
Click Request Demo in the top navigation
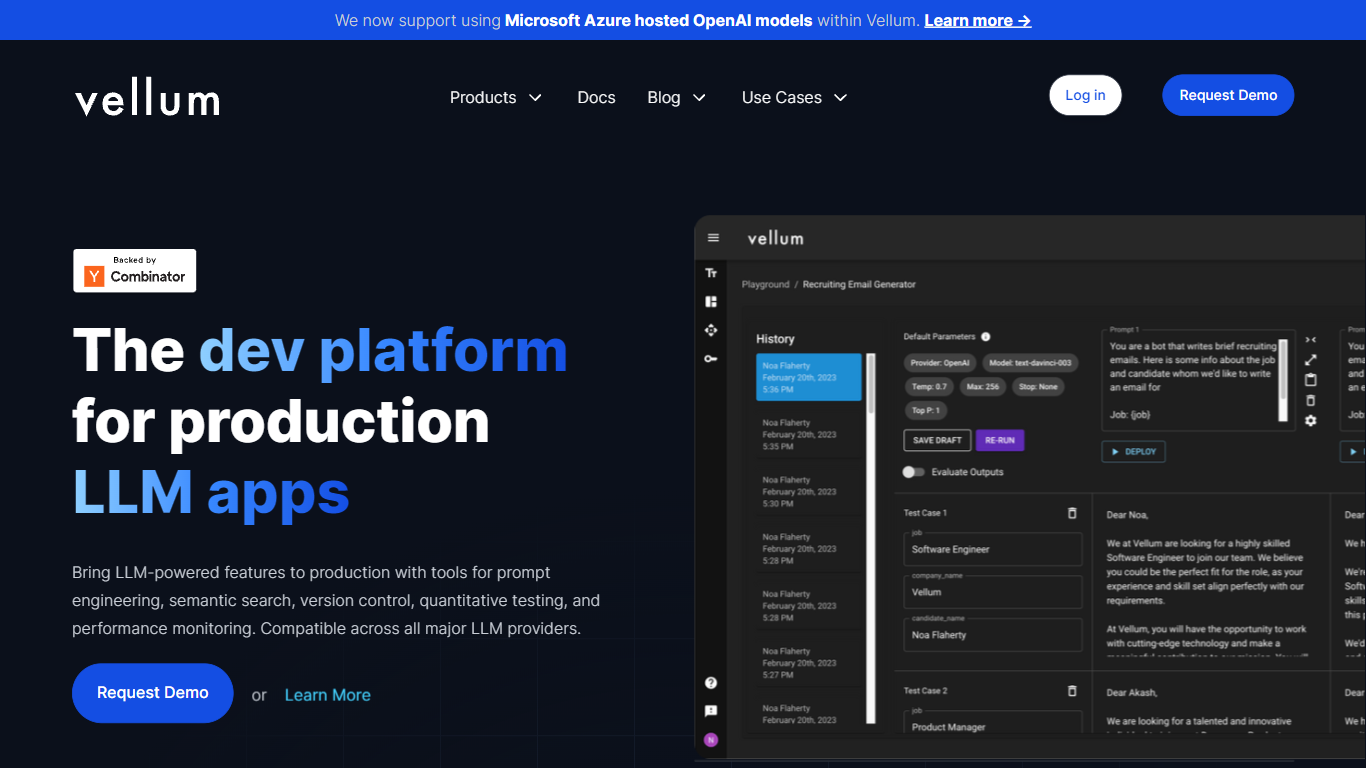click(1228, 95)
